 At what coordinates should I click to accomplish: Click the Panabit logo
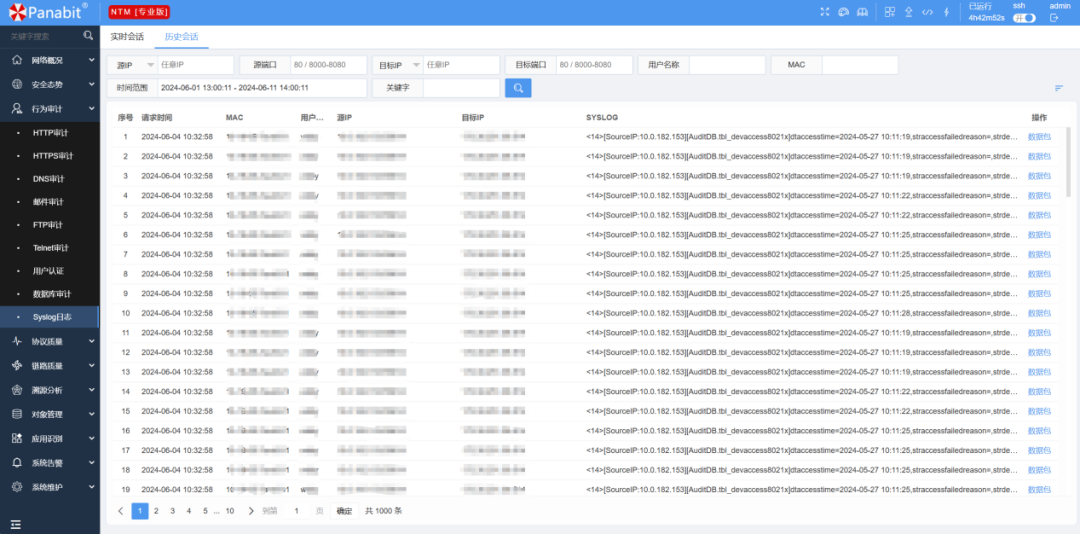pos(48,12)
